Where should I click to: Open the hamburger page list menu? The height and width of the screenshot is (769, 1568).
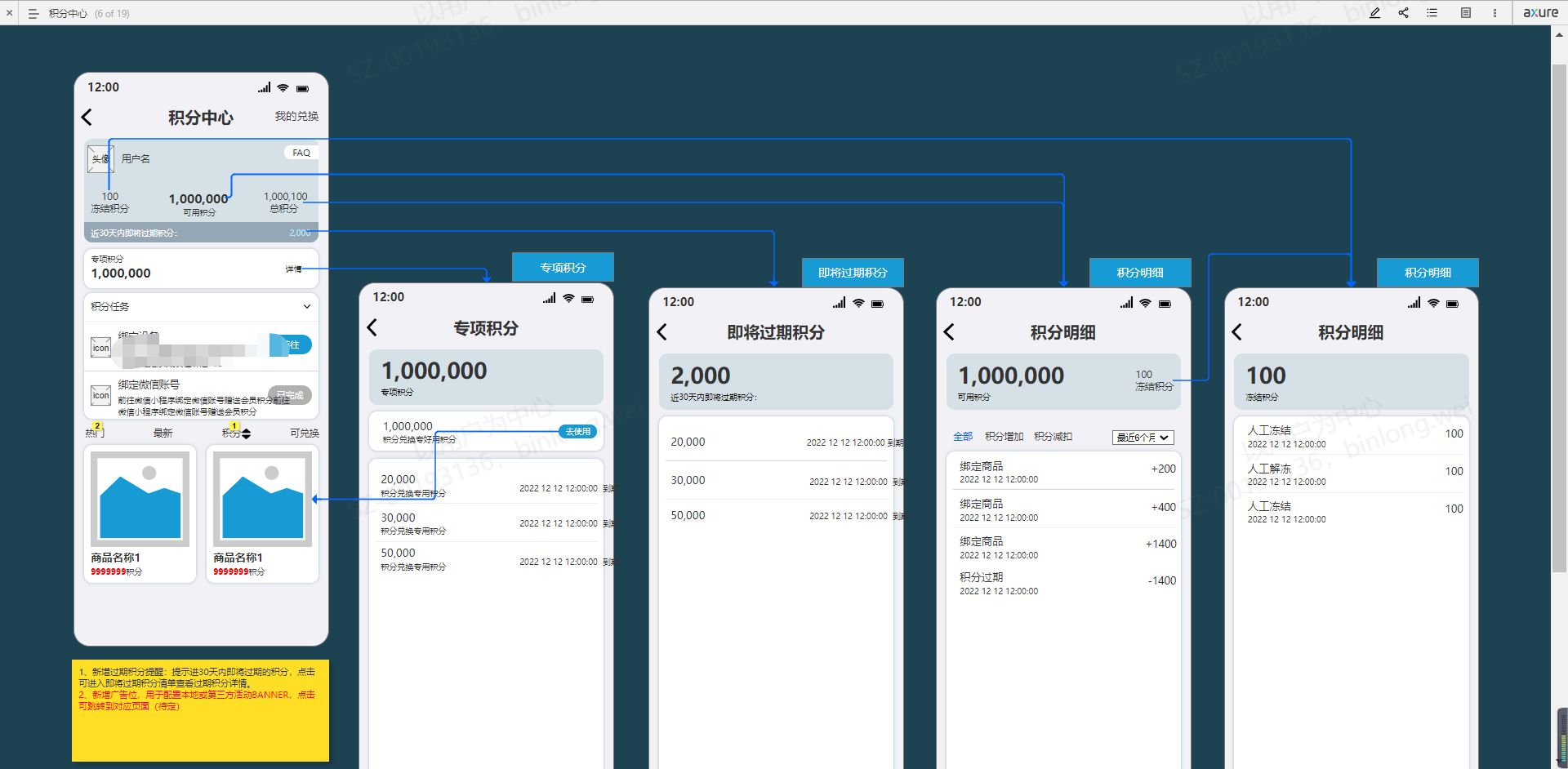(33, 13)
